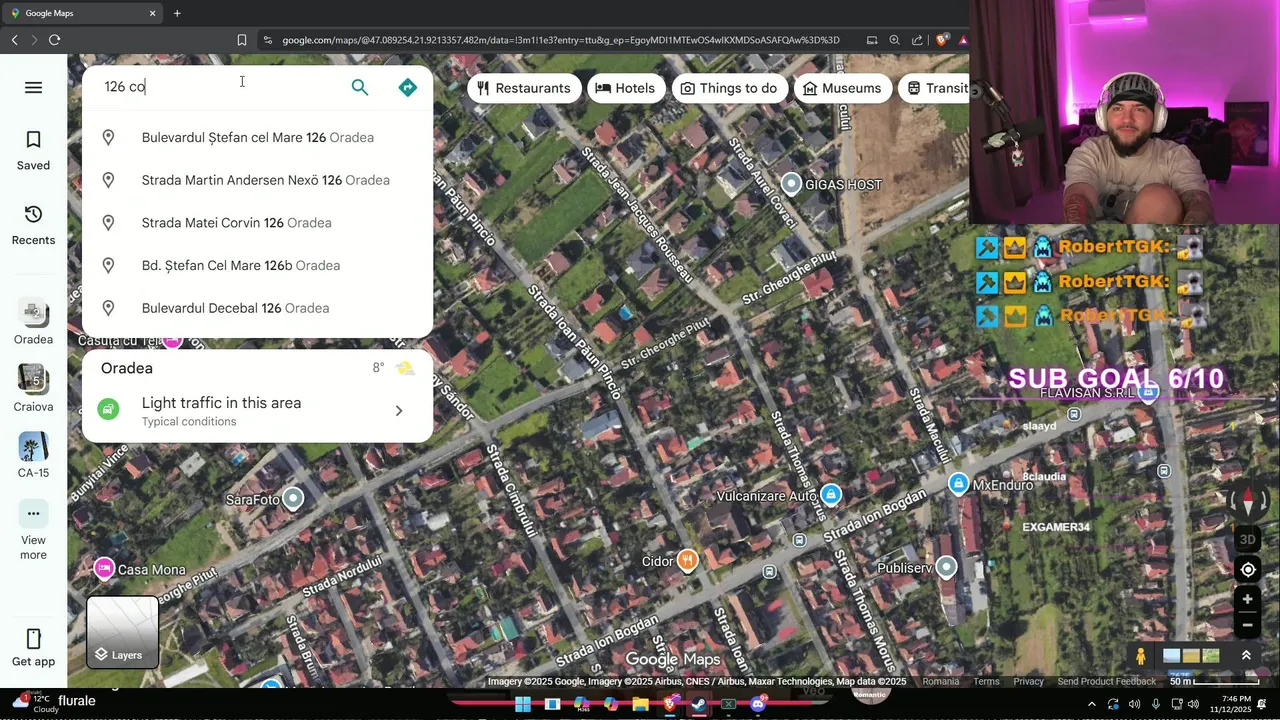1280x720 pixels.
Task: Expand the imagery strip double-chevron
Action: (x=1246, y=656)
